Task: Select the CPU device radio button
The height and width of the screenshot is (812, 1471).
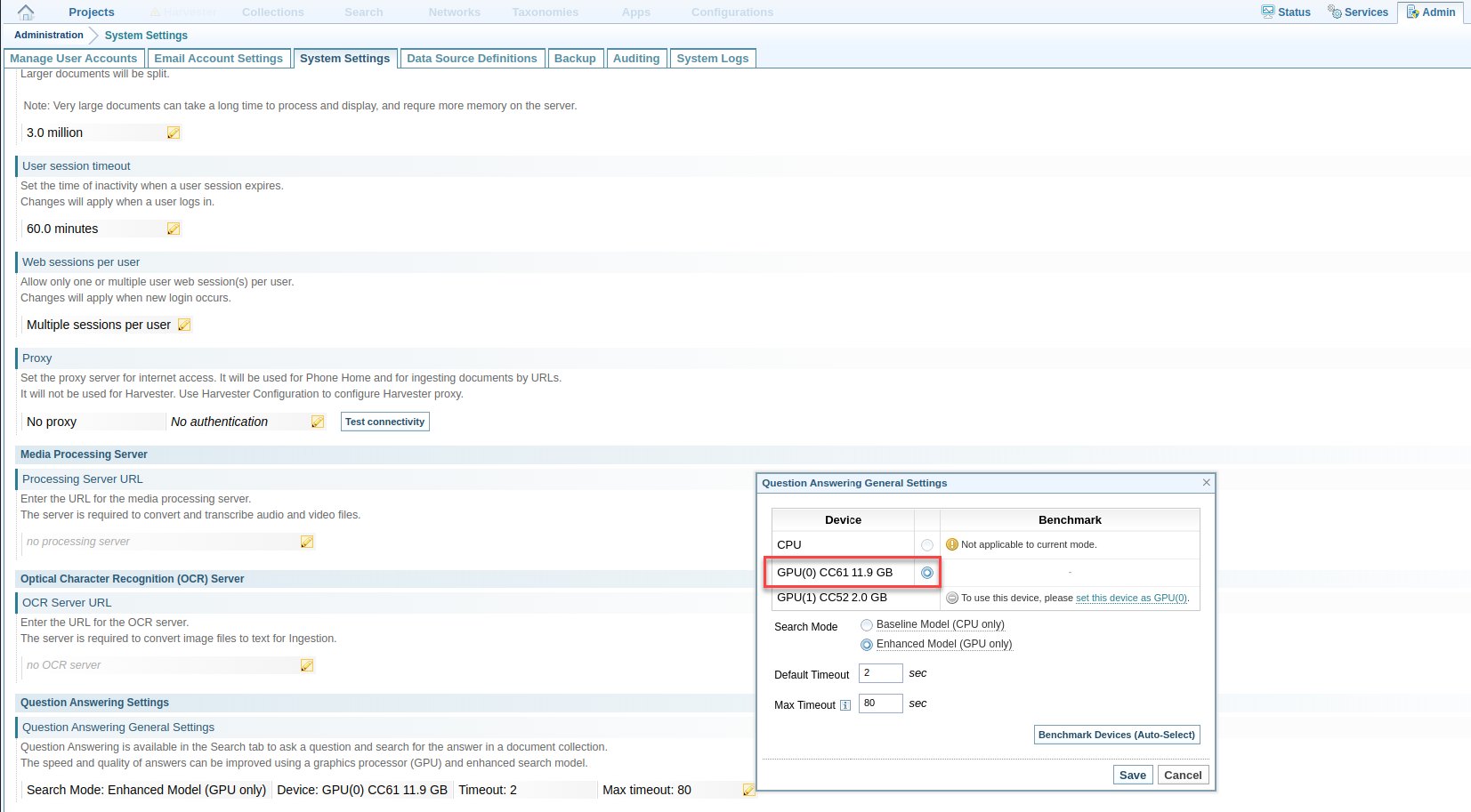Action: (x=927, y=545)
